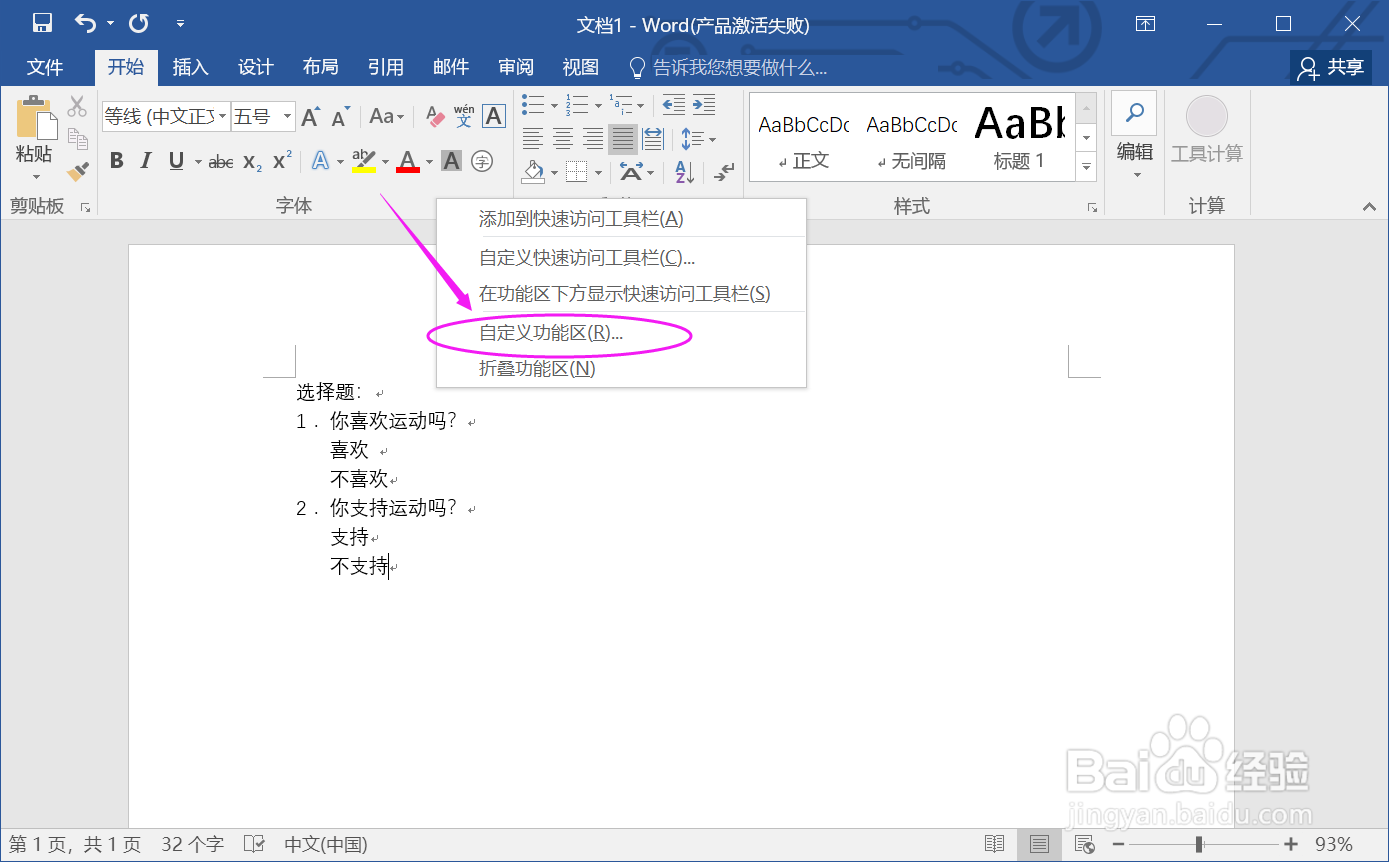Click the Save icon in title bar
Image resolution: width=1389 pixels, height=862 pixels.
[42, 23]
